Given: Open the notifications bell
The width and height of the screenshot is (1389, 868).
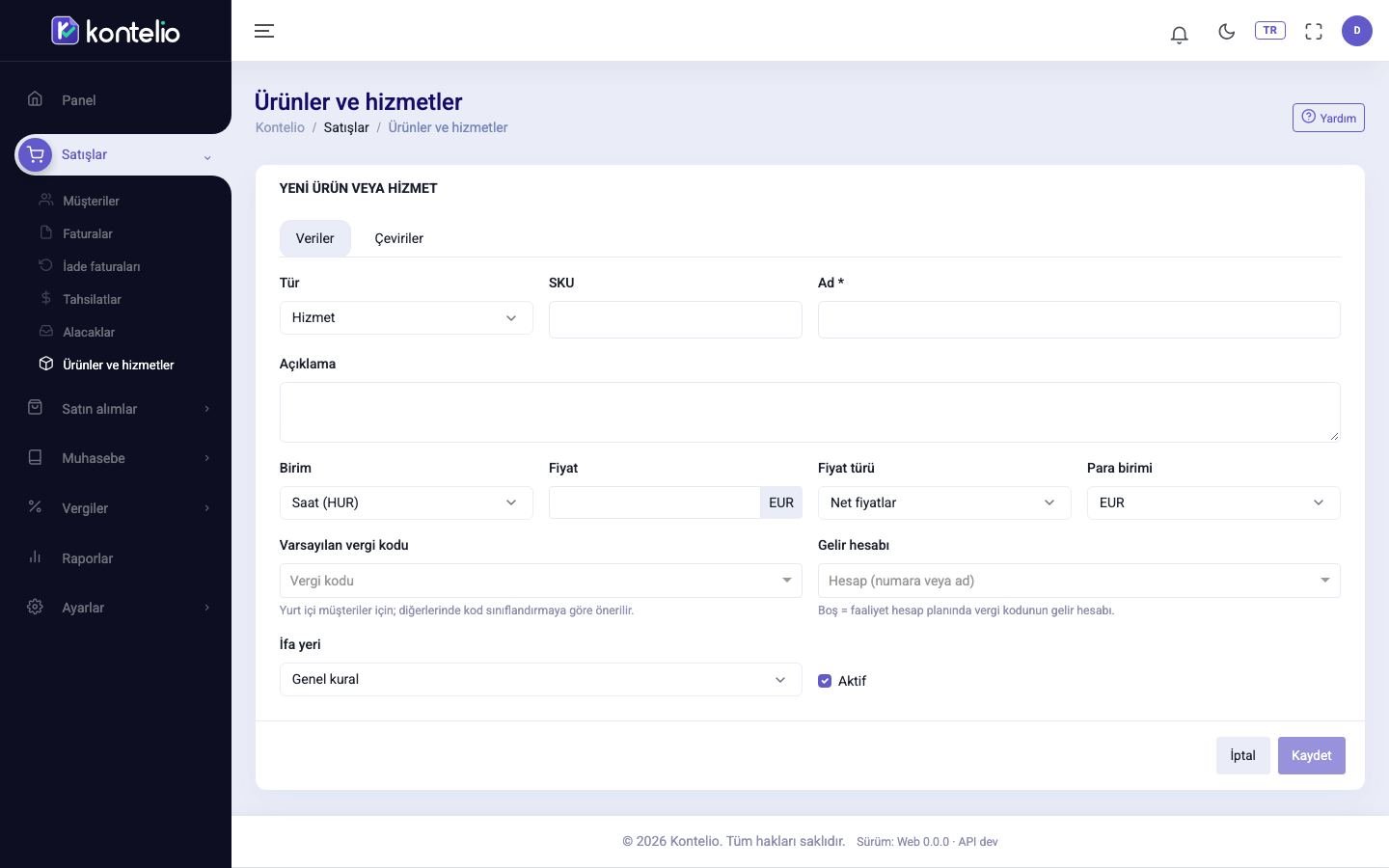Looking at the screenshot, I should coord(1179,35).
